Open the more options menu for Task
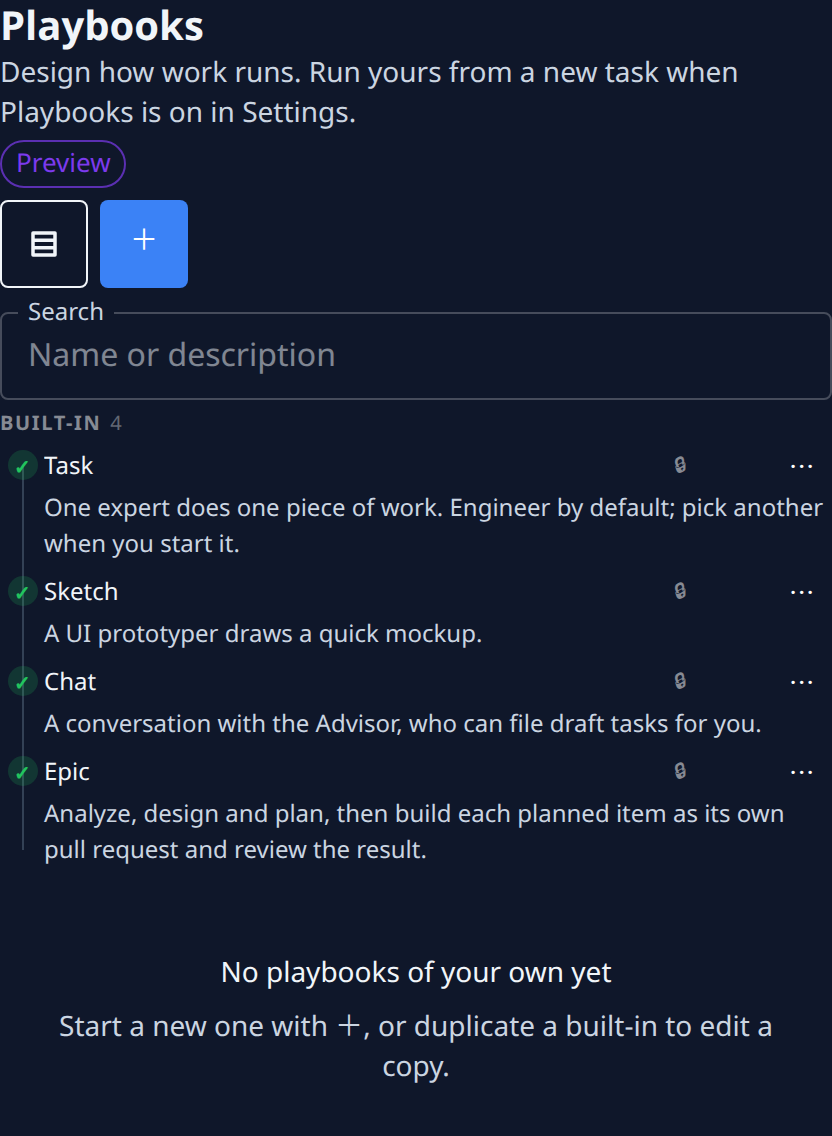 [801, 466]
